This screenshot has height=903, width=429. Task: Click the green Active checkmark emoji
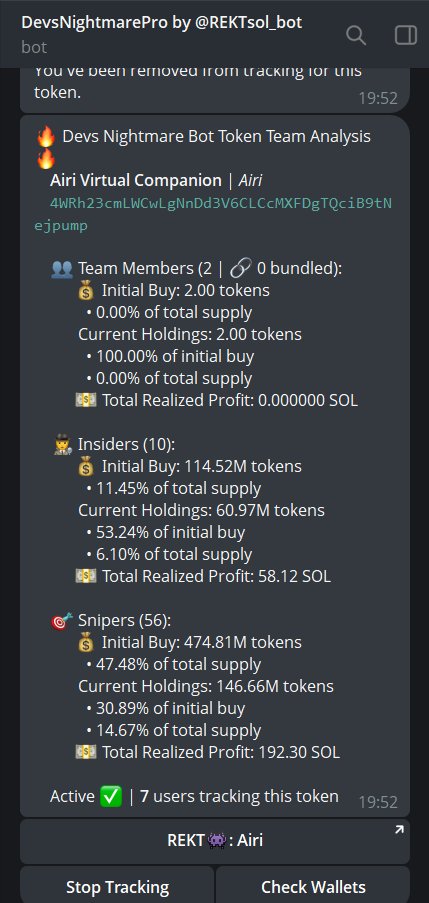pos(111,797)
